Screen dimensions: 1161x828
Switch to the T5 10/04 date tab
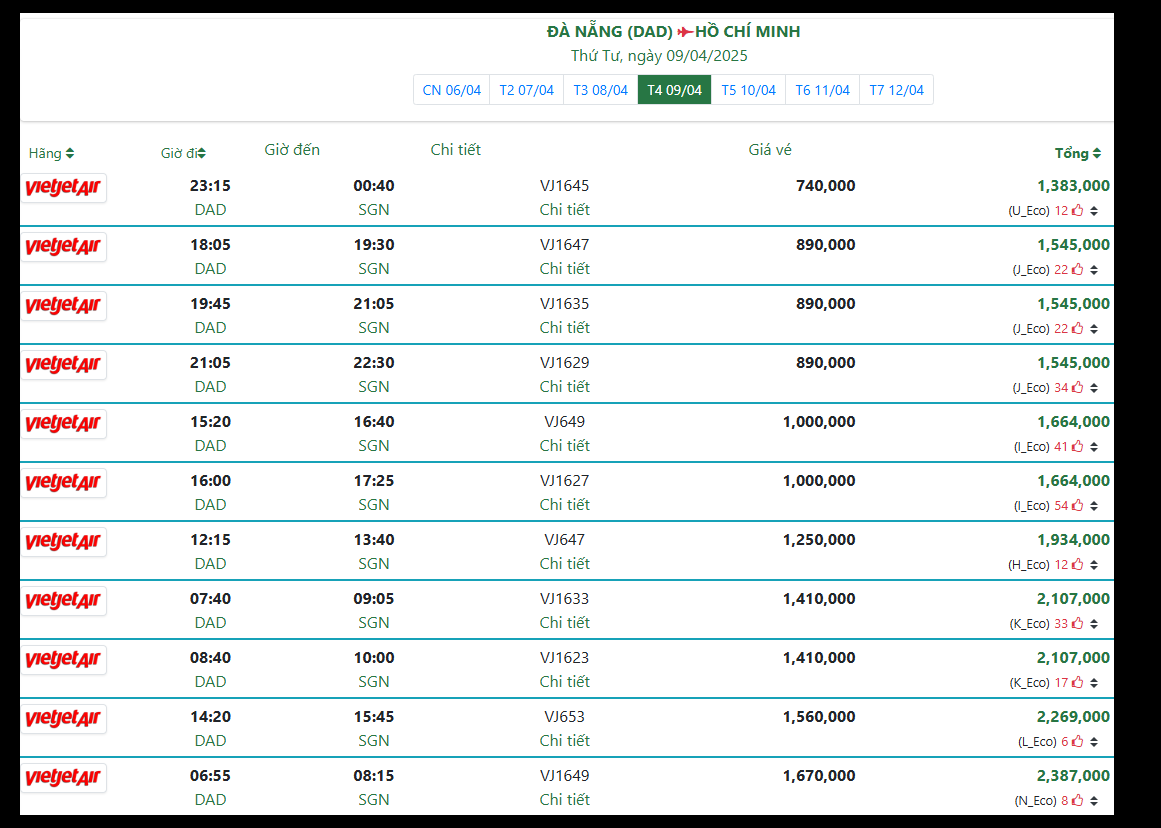coord(748,90)
